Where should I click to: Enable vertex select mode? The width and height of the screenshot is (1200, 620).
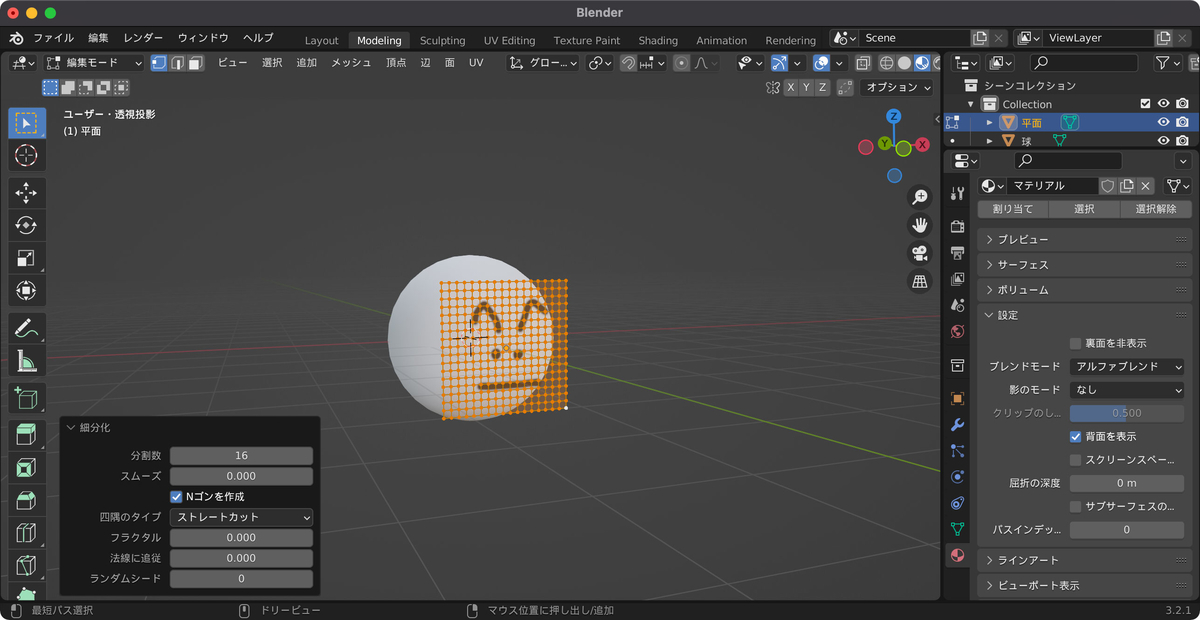(159, 62)
